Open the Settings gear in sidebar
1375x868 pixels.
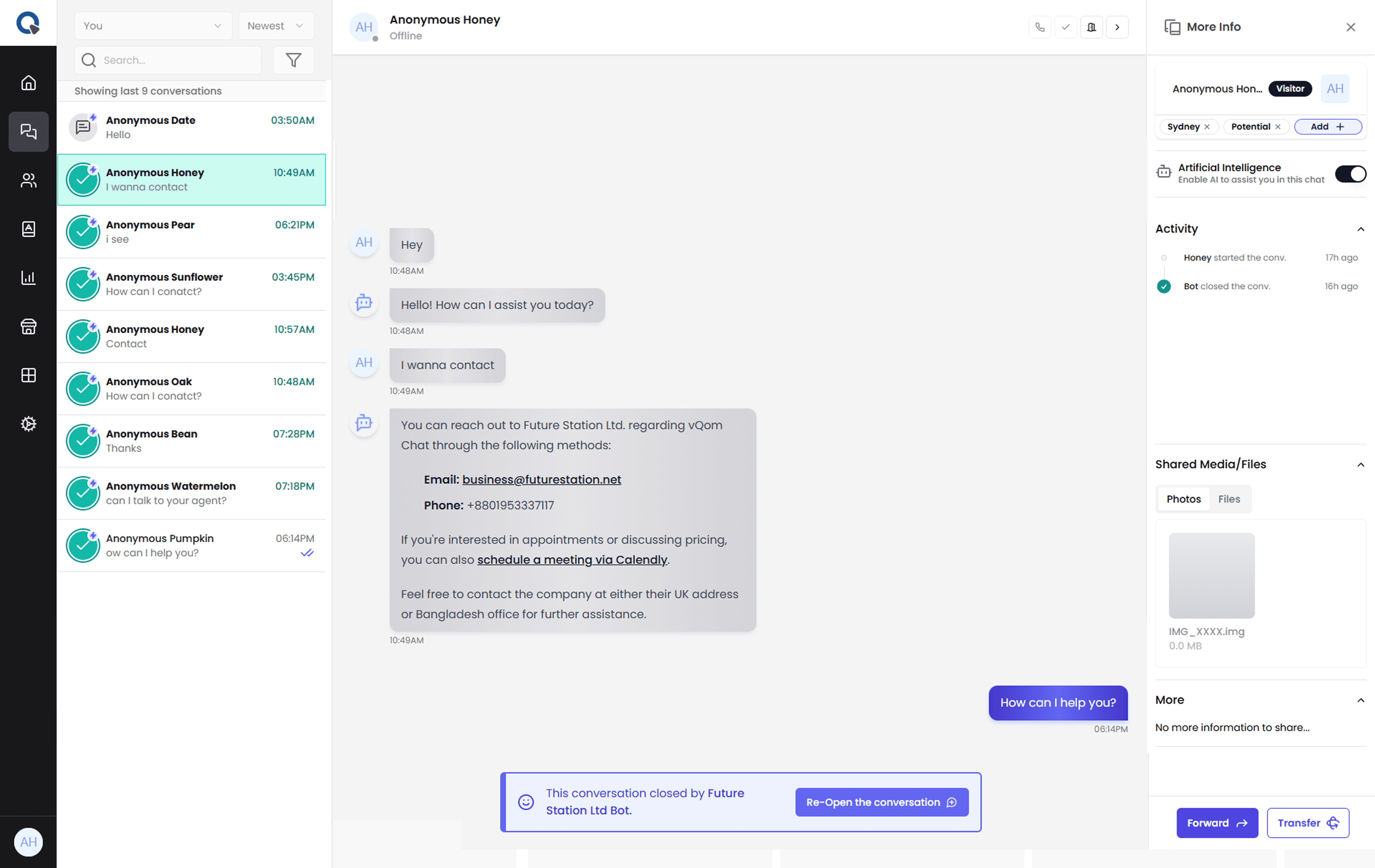29,424
